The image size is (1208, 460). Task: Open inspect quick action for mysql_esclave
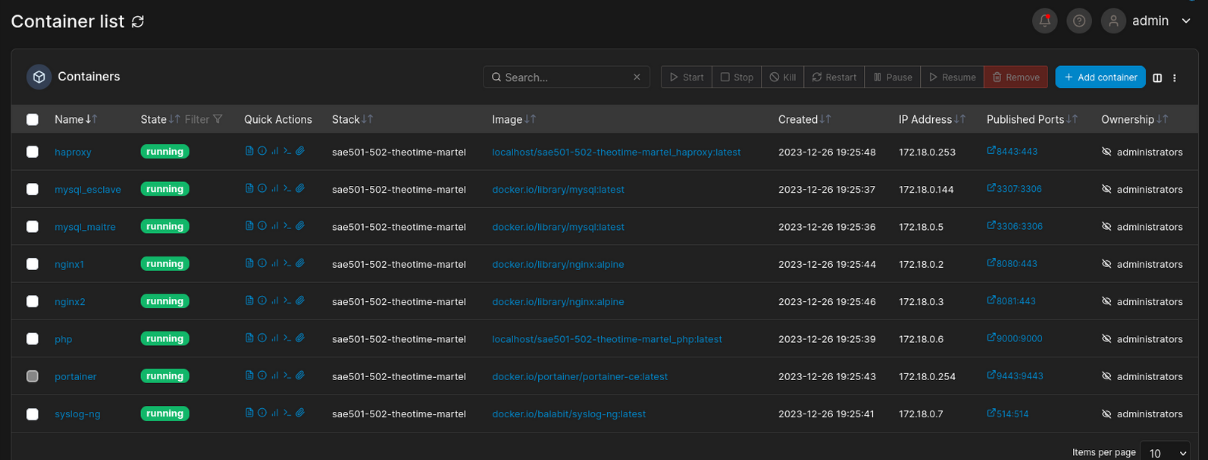click(x=262, y=189)
